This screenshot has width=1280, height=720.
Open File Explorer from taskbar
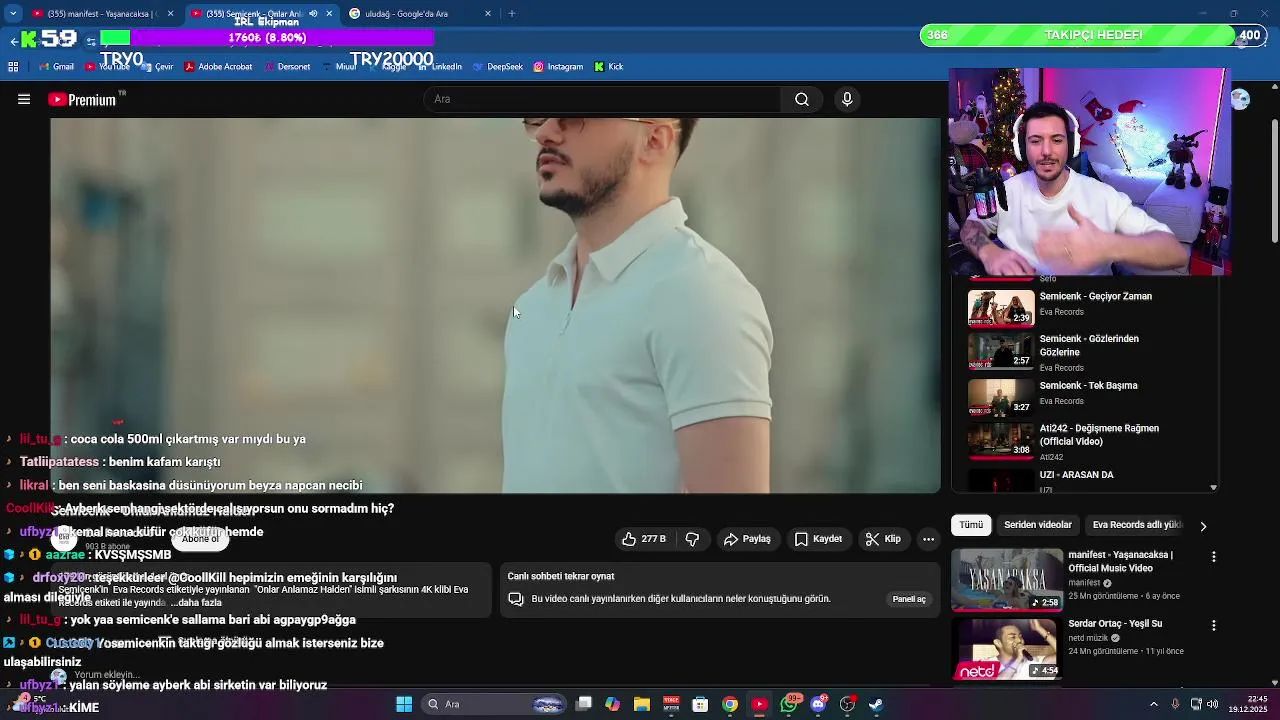point(641,705)
